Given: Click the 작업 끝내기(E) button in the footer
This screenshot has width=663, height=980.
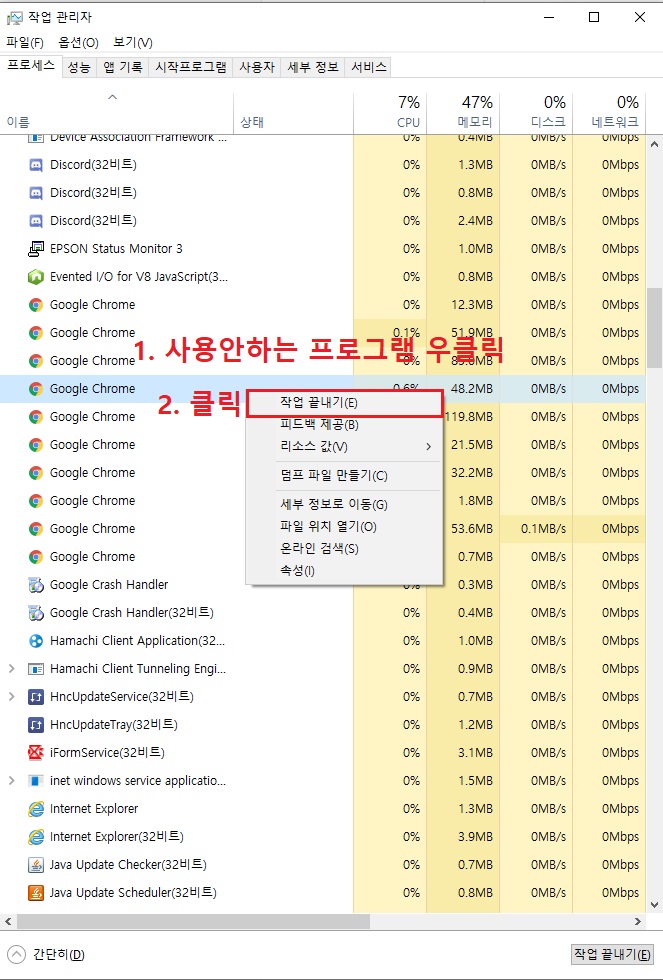Looking at the screenshot, I should (612, 954).
